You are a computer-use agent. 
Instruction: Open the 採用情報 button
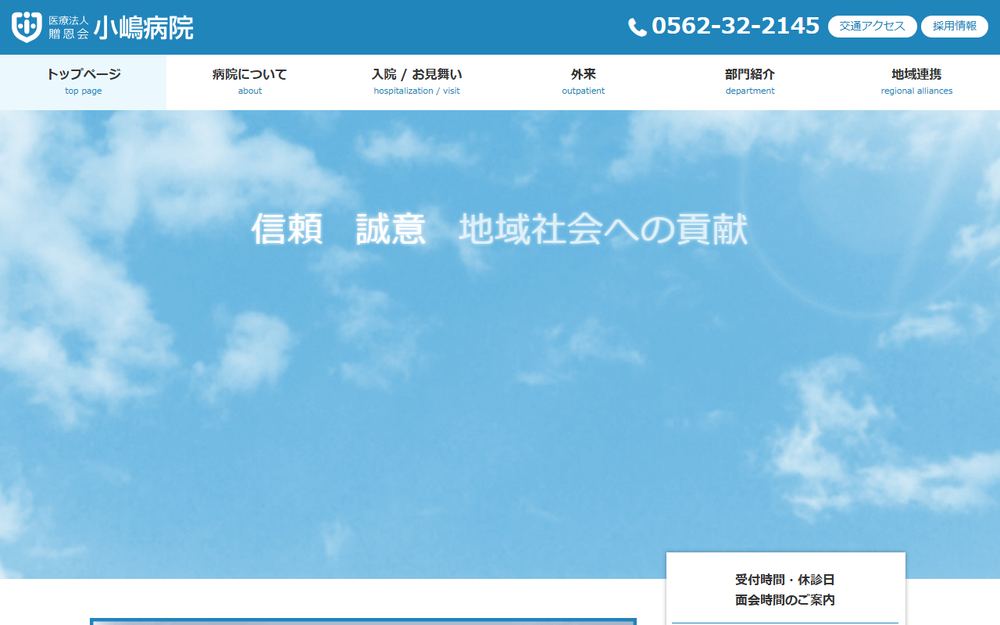(x=954, y=26)
